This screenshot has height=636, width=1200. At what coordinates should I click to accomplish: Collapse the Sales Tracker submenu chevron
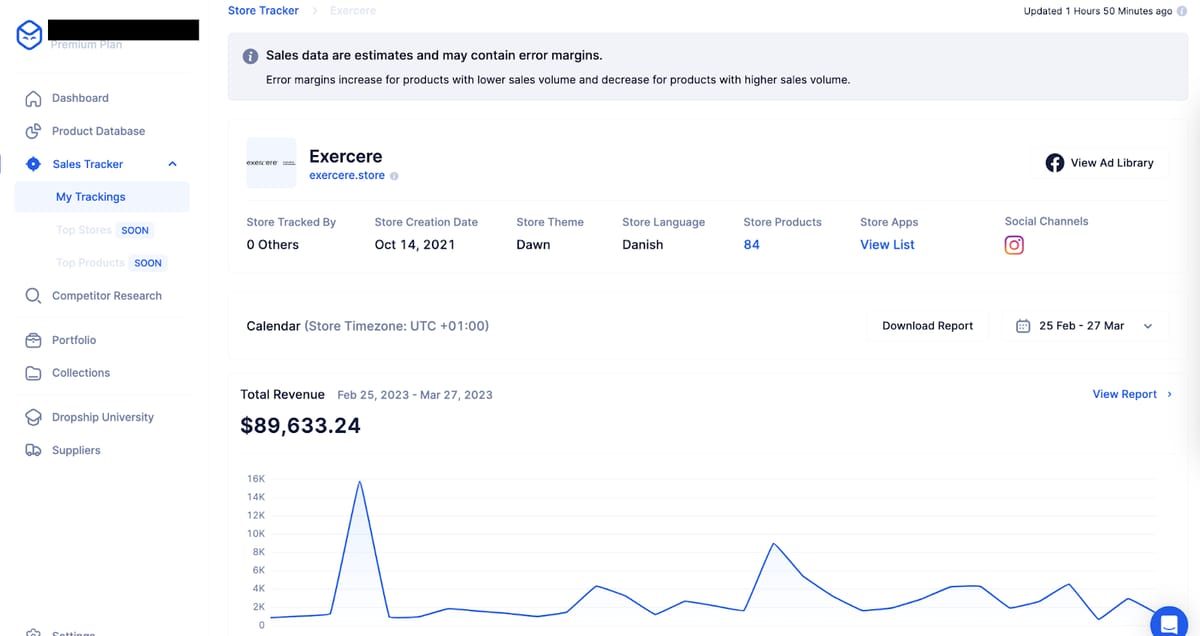click(x=172, y=164)
